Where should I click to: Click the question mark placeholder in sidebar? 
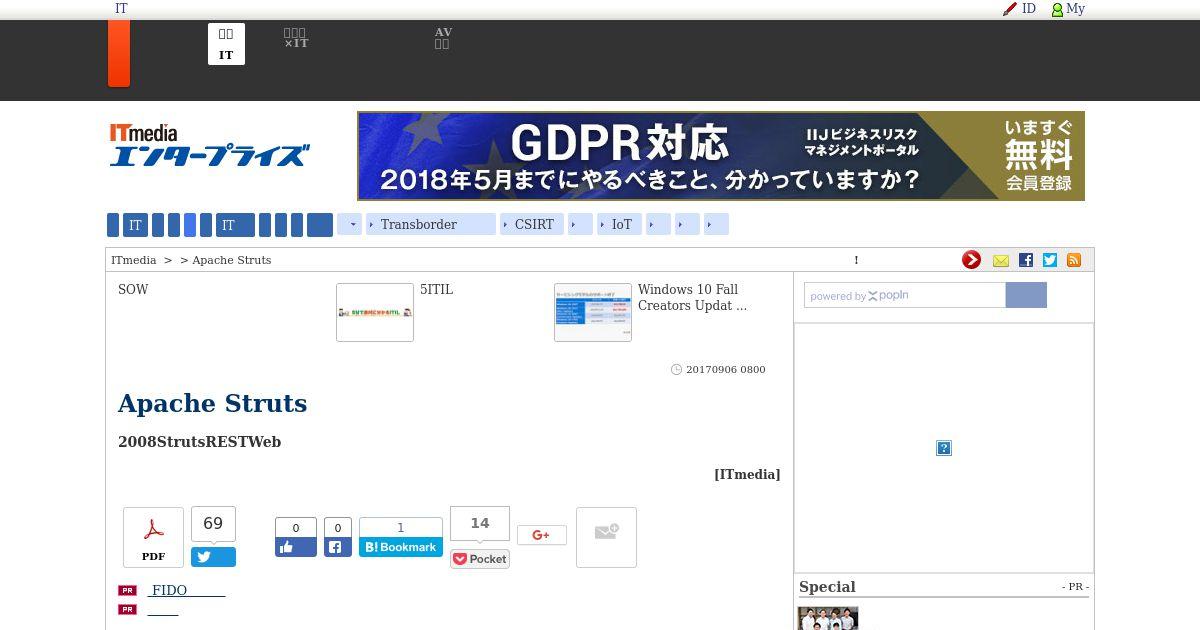point(943,448)
